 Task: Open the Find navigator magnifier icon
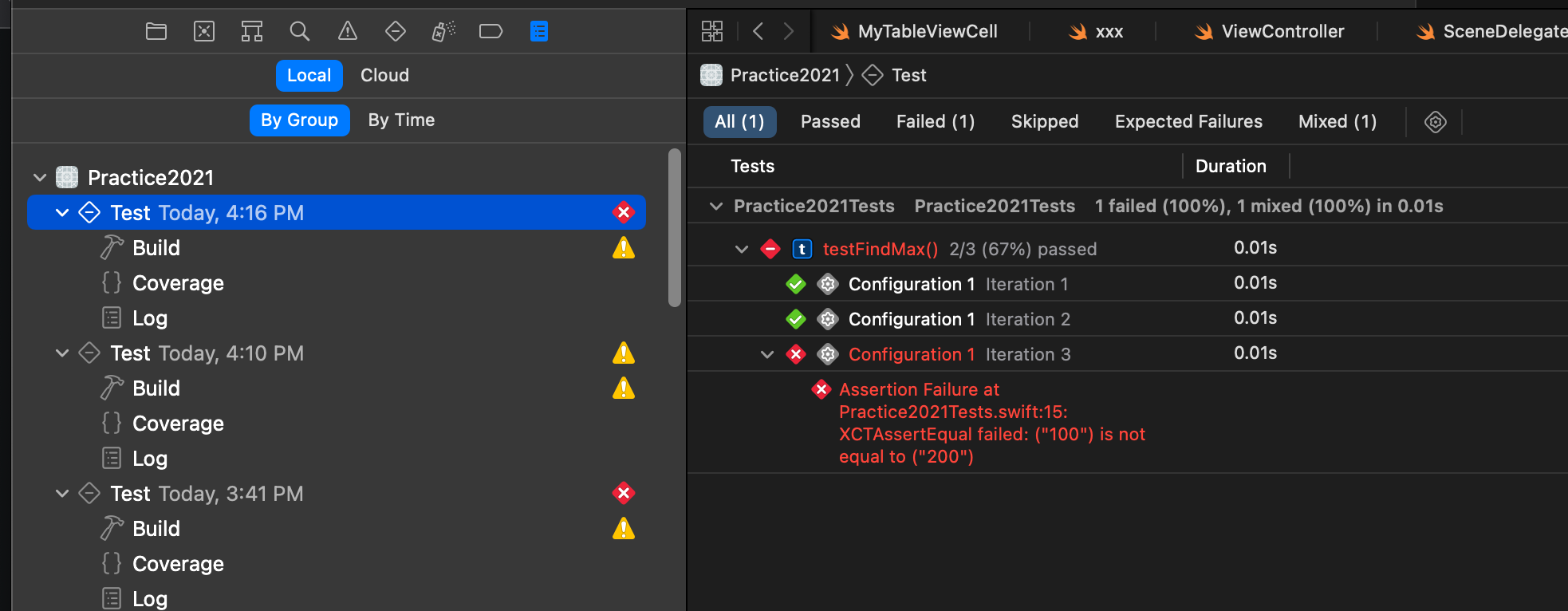pyautogui.click(x=300, y=32)
